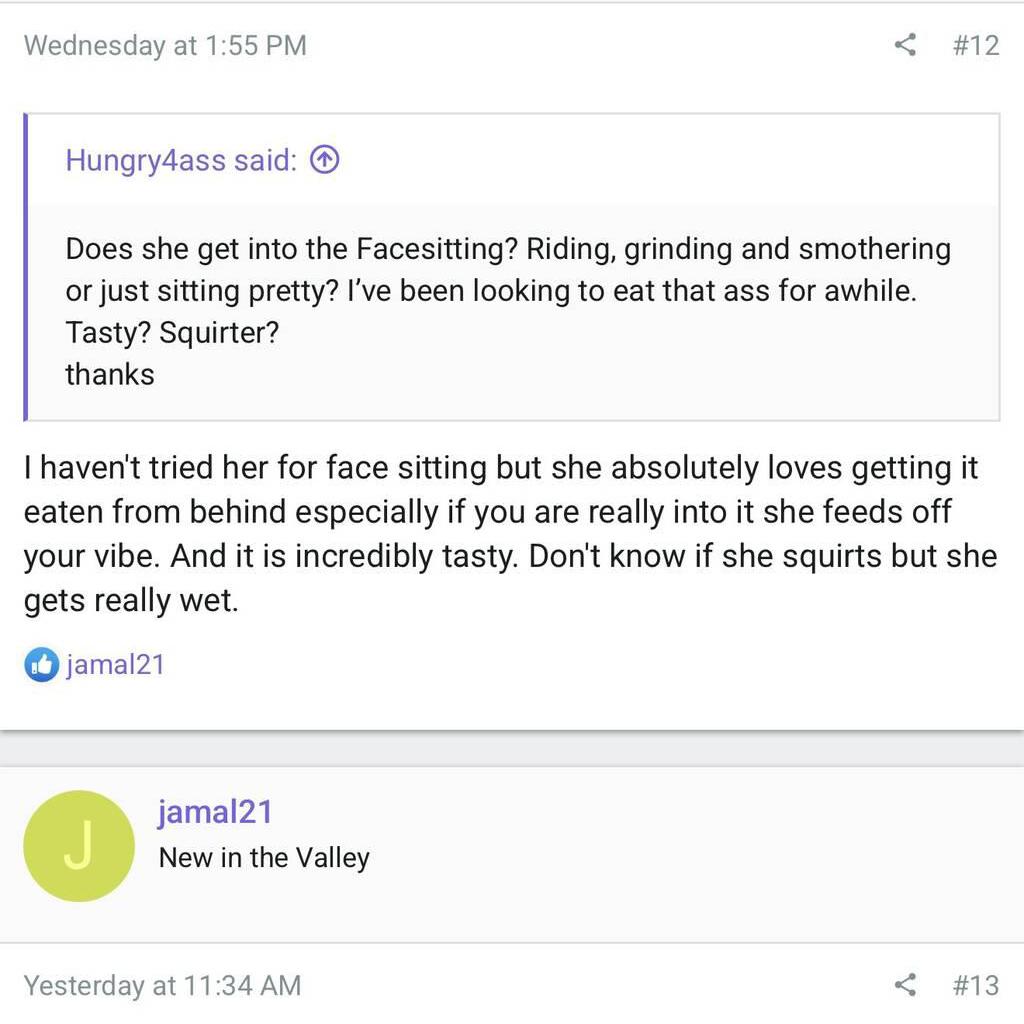1024x1024 pixels.
Task: Click jamal21 in the likes row
Action: [115, 664]
